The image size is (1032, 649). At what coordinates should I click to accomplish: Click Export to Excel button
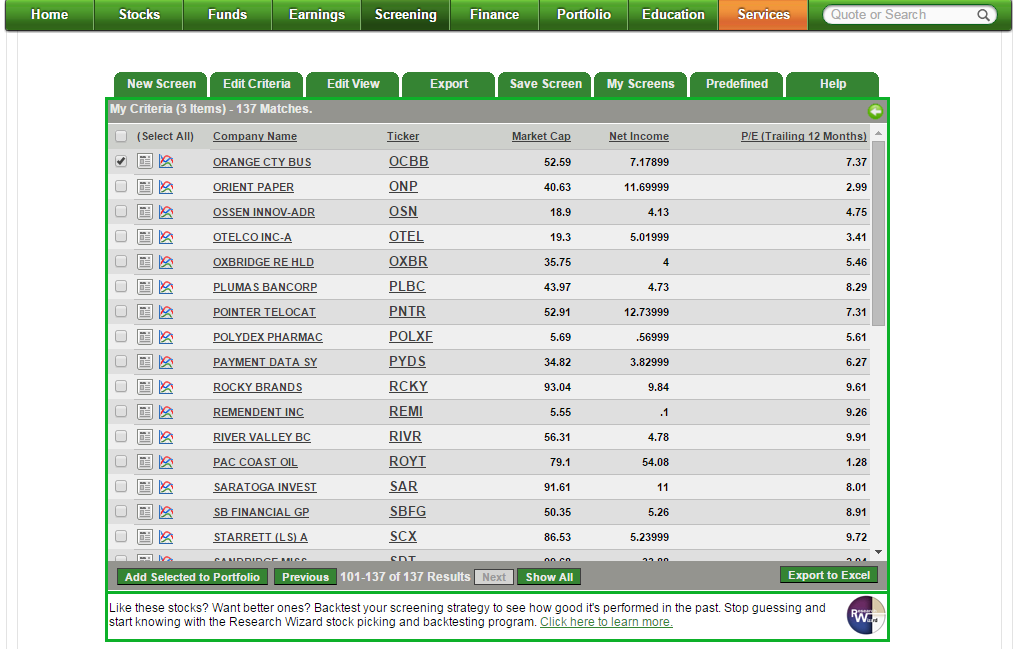click(829, 575)
